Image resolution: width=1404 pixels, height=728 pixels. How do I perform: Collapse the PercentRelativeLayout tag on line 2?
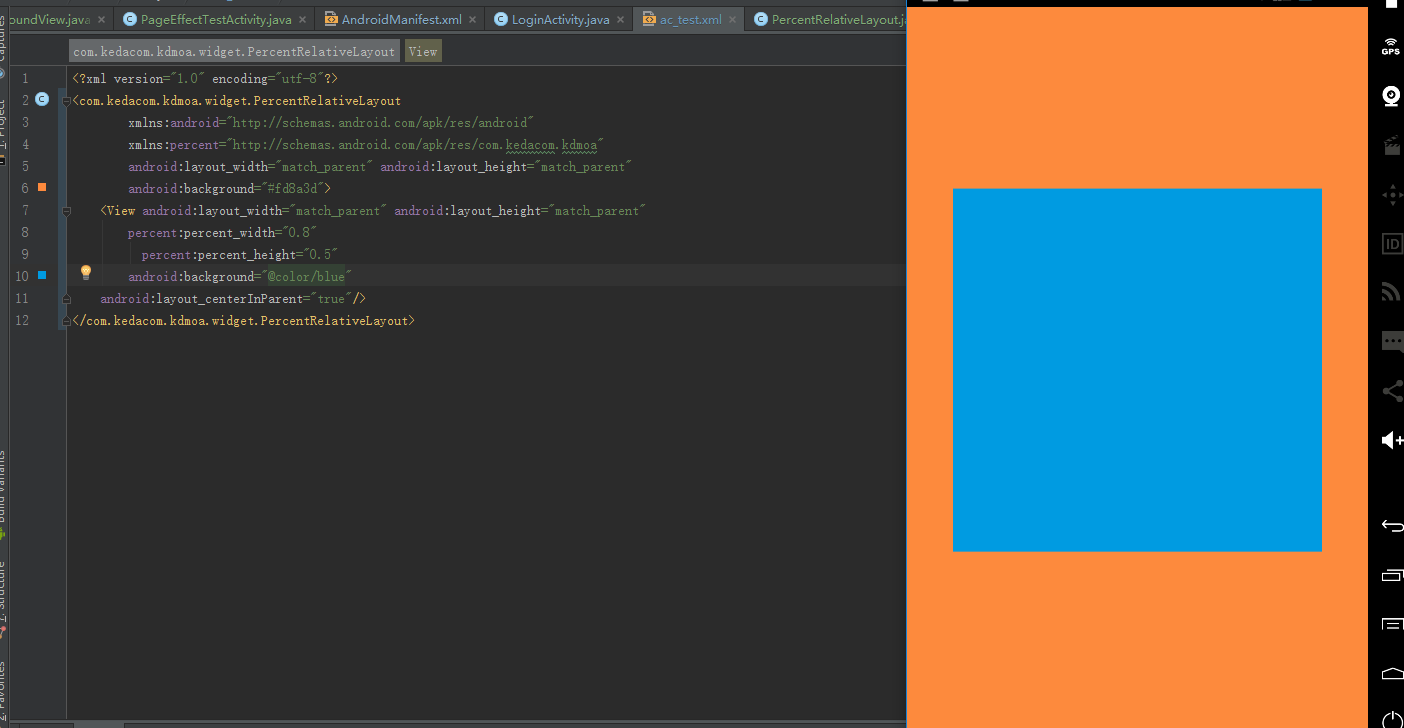pyautogui.click(x=66, y=101)
